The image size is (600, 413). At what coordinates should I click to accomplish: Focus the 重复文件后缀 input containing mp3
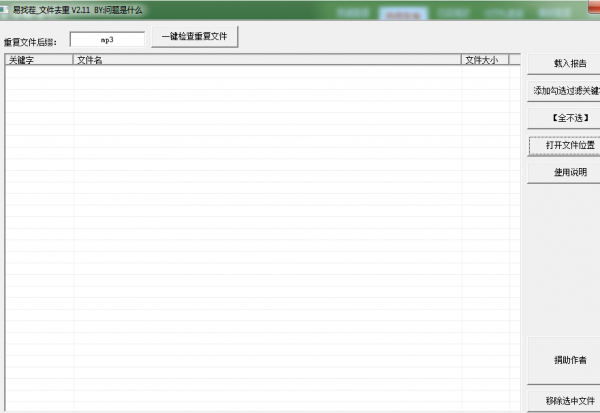click(107, 39)
